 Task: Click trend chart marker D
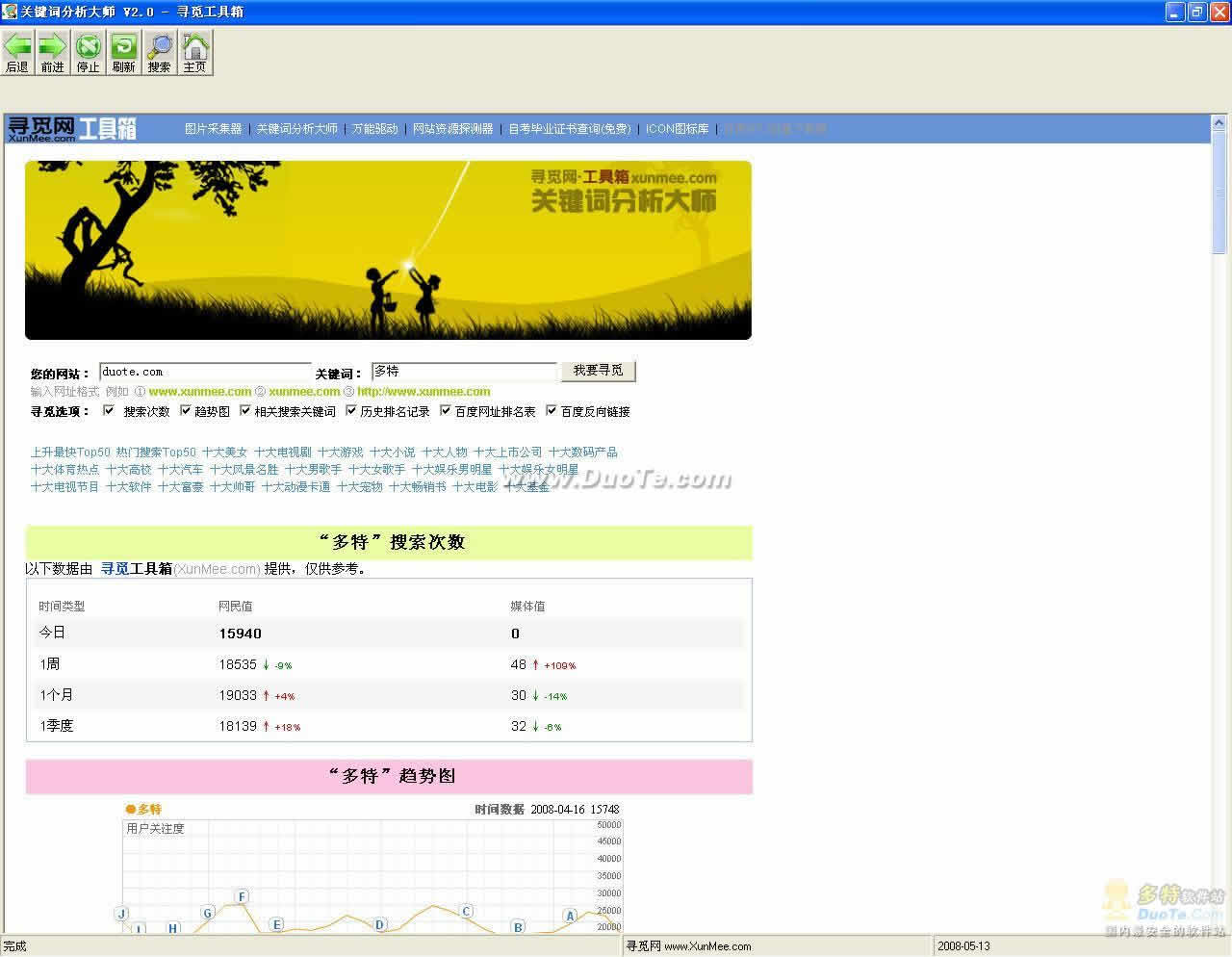click(380, 924)
